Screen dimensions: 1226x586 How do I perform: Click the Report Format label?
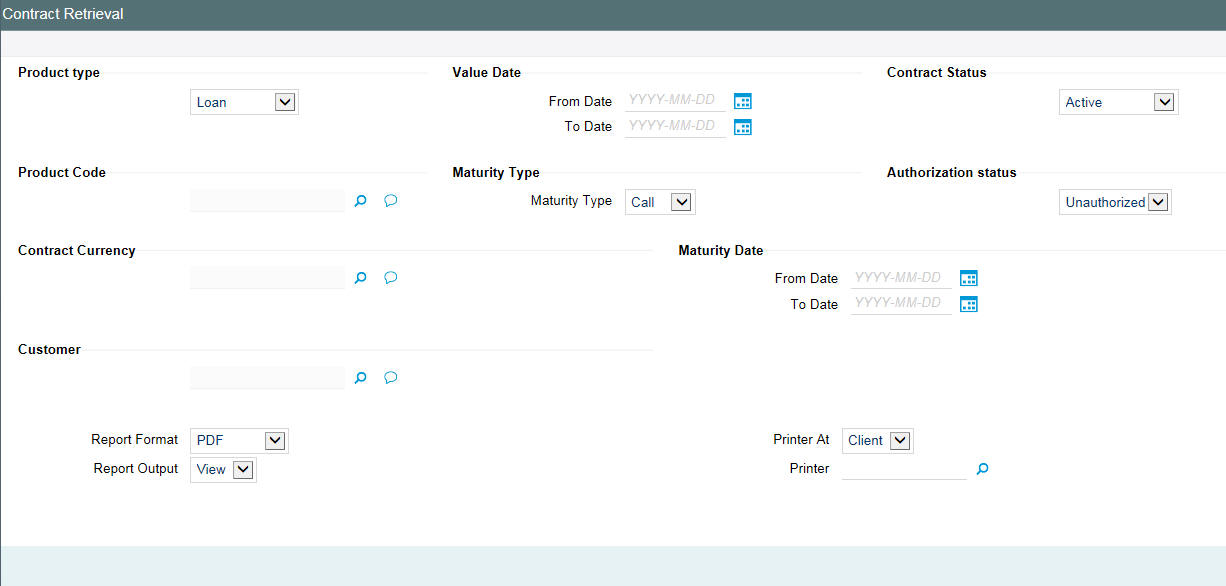pyautogui.click(x=134, y=439)
